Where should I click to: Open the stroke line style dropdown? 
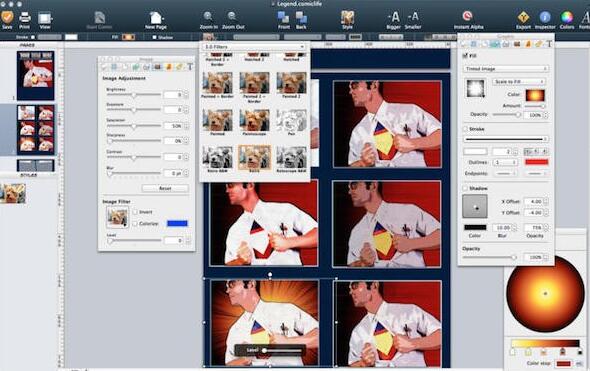tap(506, 139)
